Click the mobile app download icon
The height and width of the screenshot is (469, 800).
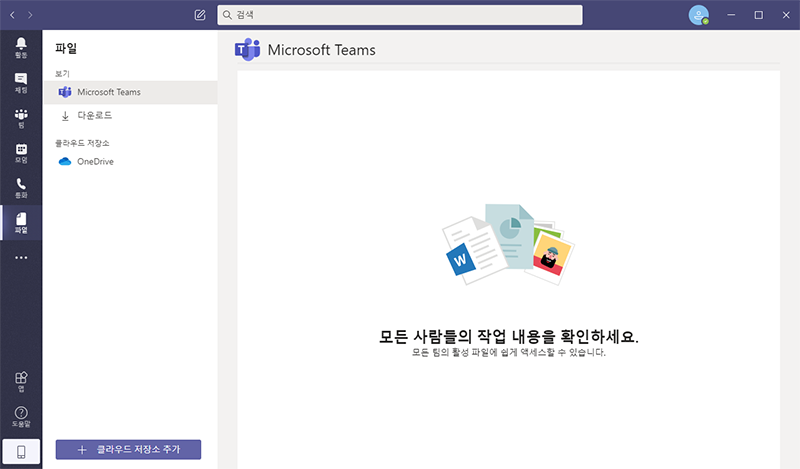point(21,452)
